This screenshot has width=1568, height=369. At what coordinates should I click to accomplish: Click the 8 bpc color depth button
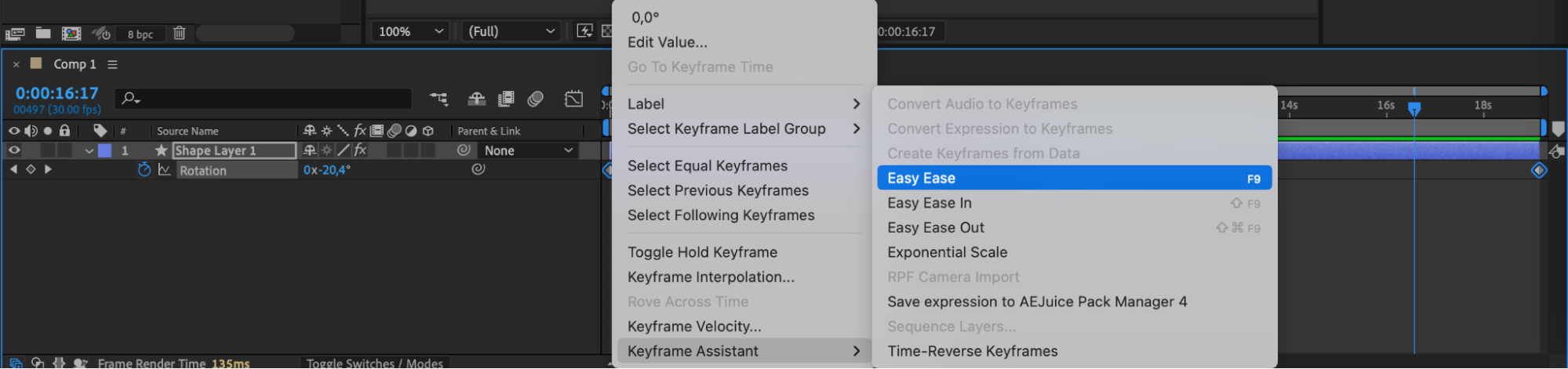(140, 34)
